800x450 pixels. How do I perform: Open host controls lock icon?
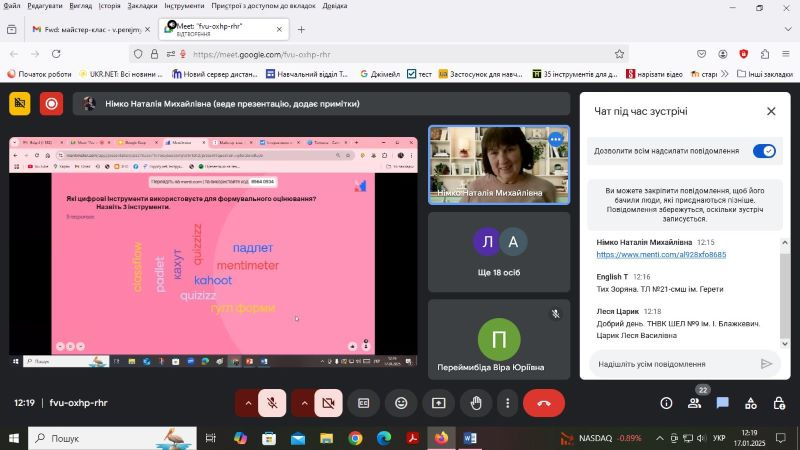click(x=779, y=403)
